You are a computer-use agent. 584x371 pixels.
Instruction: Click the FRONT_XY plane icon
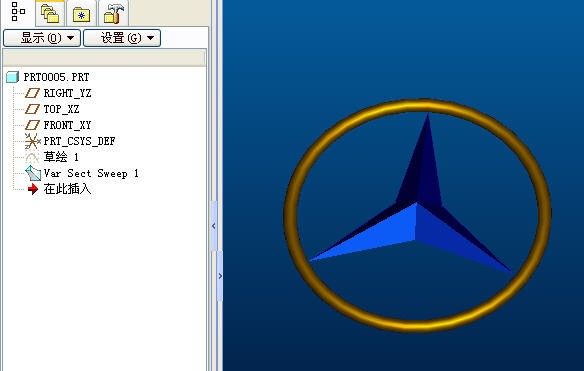click(32, 125)
